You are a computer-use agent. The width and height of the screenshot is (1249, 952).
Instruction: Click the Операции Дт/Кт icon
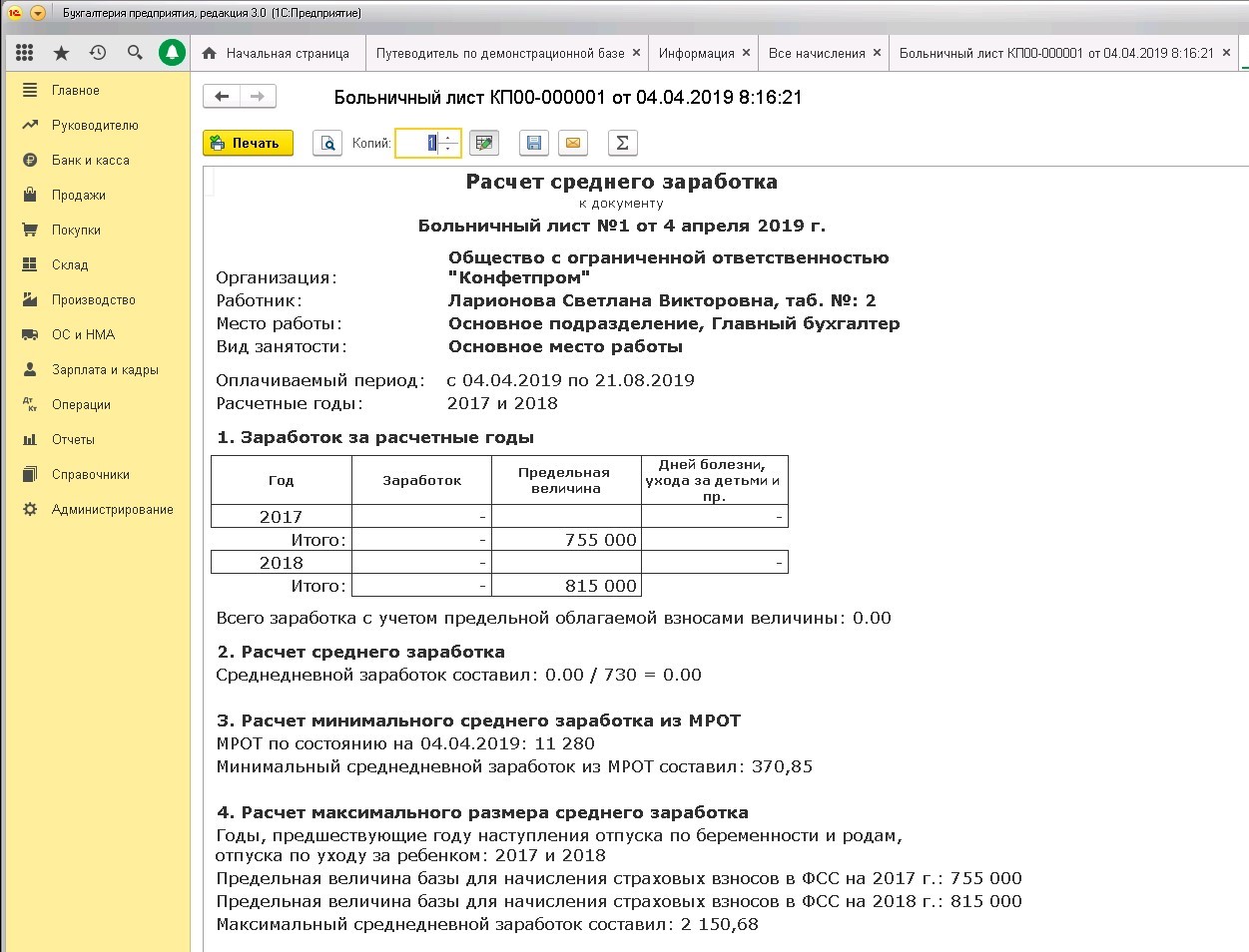[x=30, y=404]
